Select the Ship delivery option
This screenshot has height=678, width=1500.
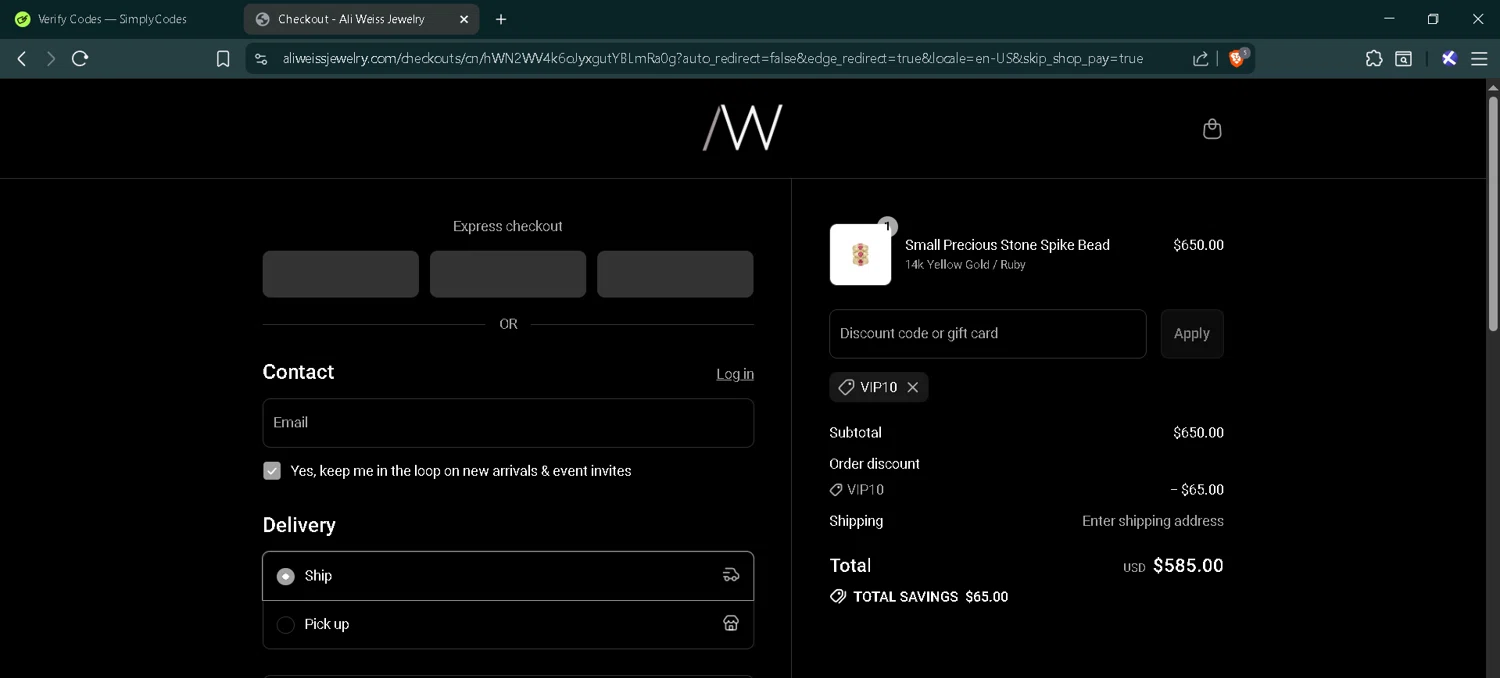click(508, 576)
